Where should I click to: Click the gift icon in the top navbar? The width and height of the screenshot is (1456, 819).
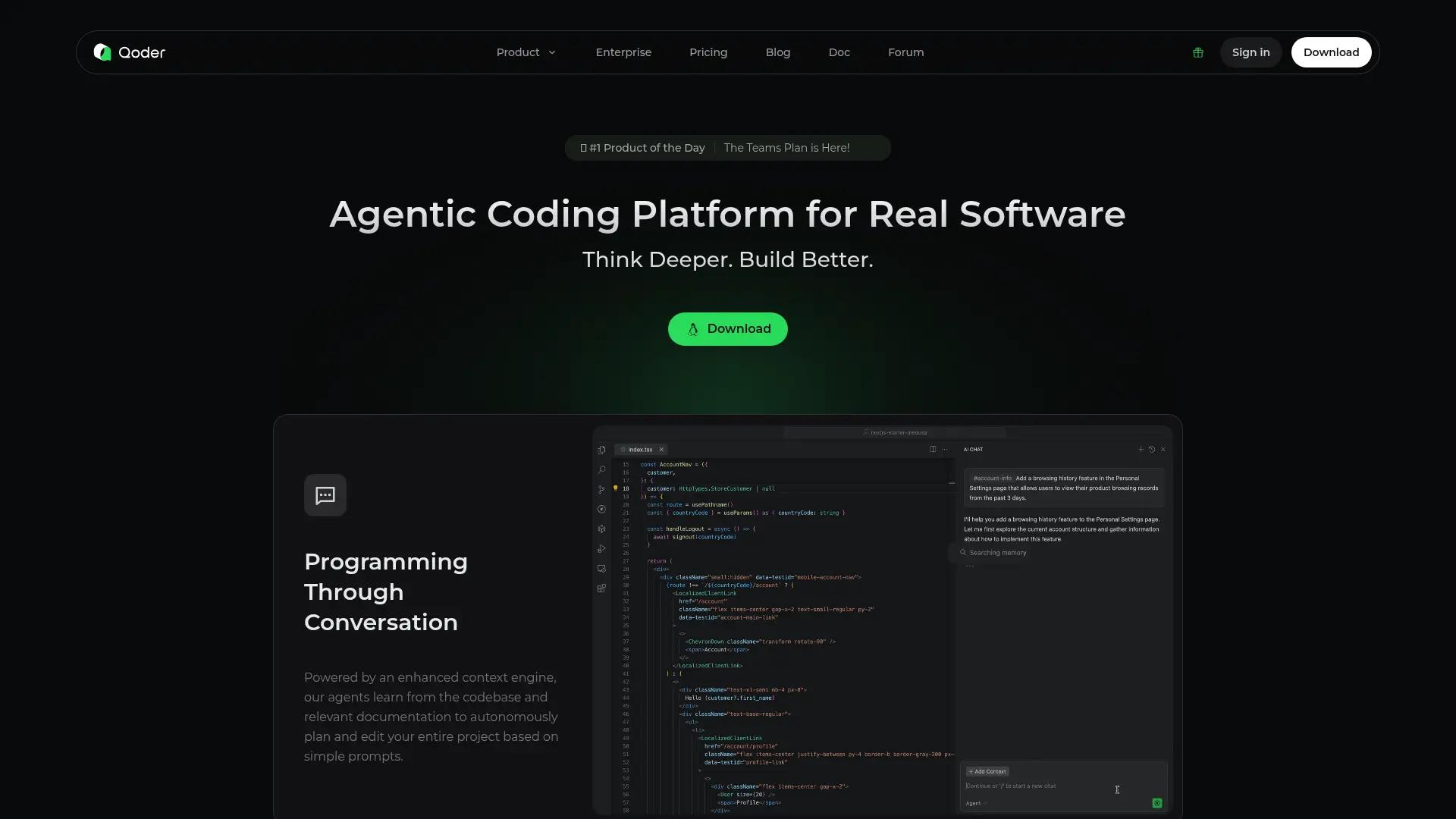click(1198, 52)
